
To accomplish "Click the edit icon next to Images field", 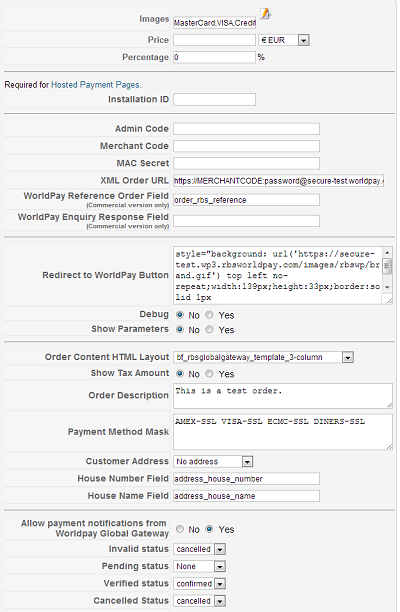I will (x=265, y=14).
